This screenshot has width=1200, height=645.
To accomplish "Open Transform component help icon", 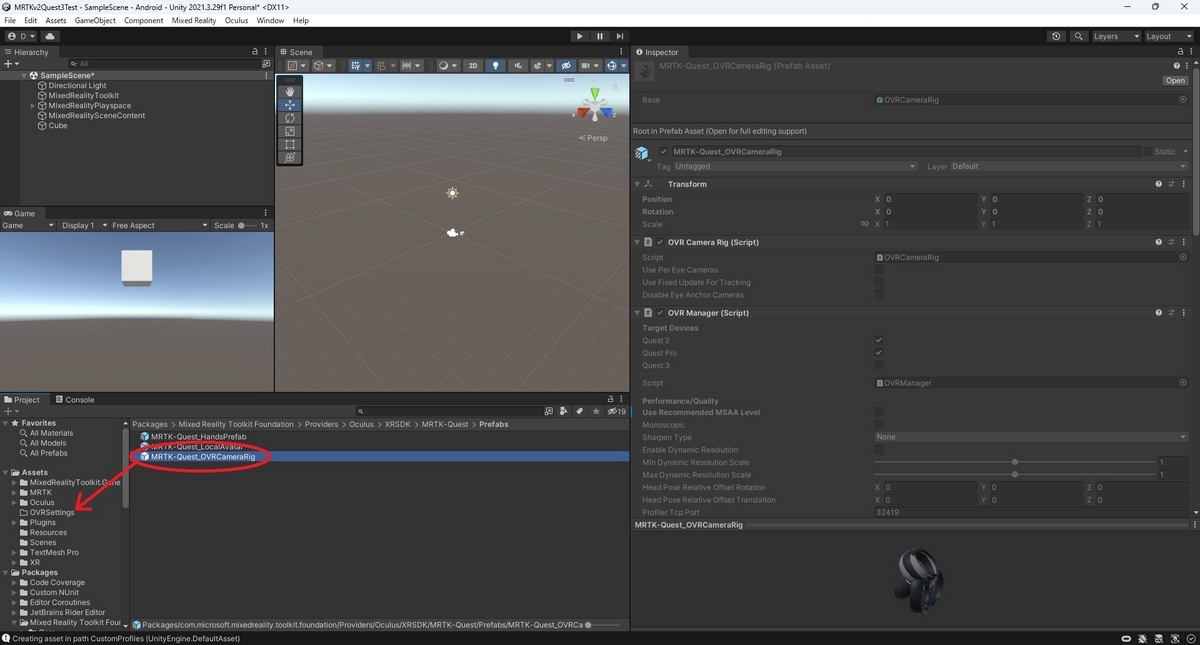I will point(1158,184).
